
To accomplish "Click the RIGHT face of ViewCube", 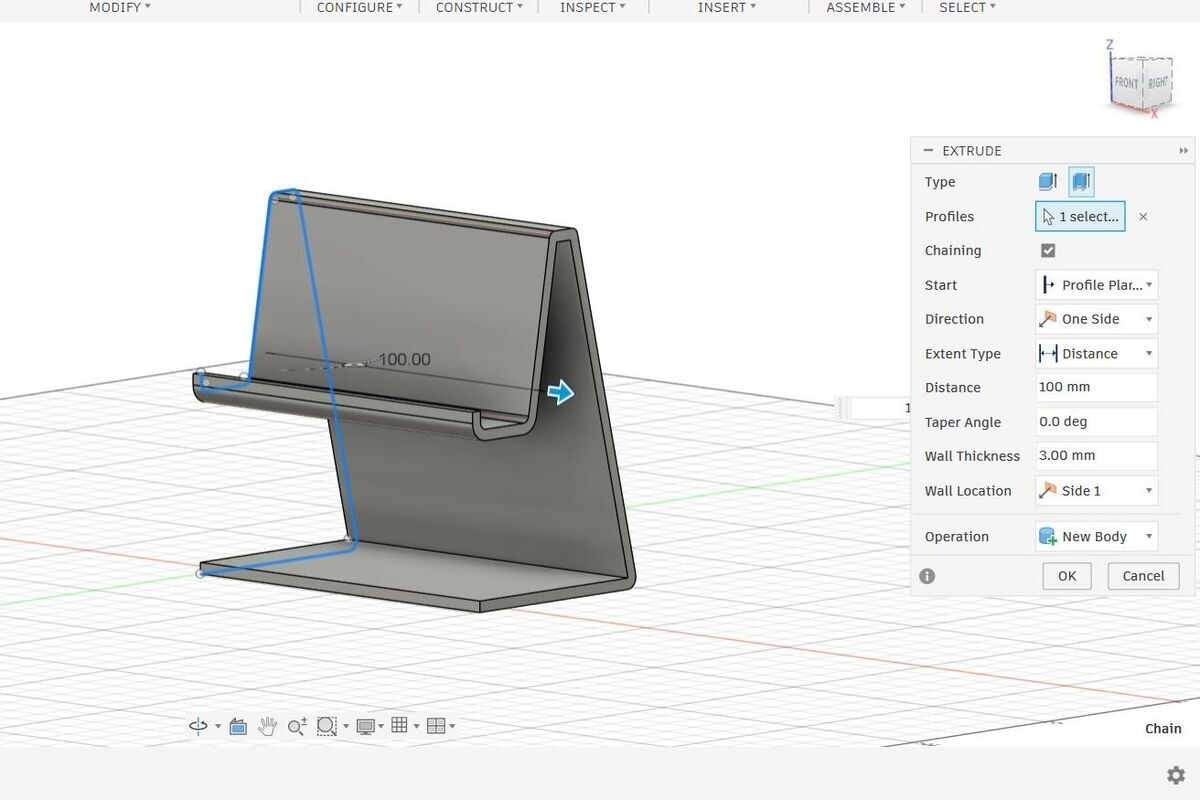I will 1157,80.
